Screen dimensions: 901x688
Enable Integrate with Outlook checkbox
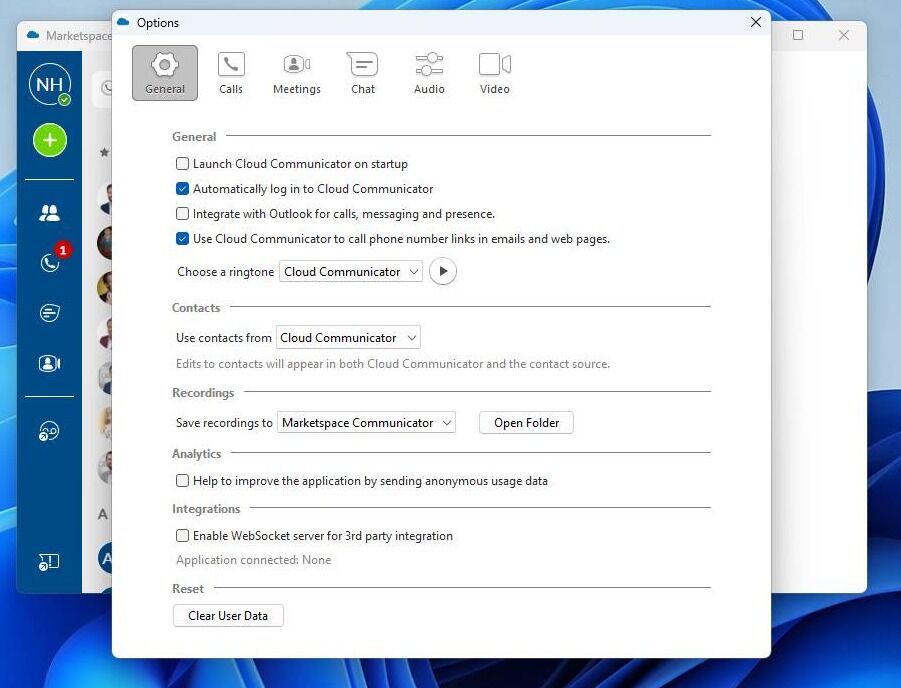coord(182,214)
